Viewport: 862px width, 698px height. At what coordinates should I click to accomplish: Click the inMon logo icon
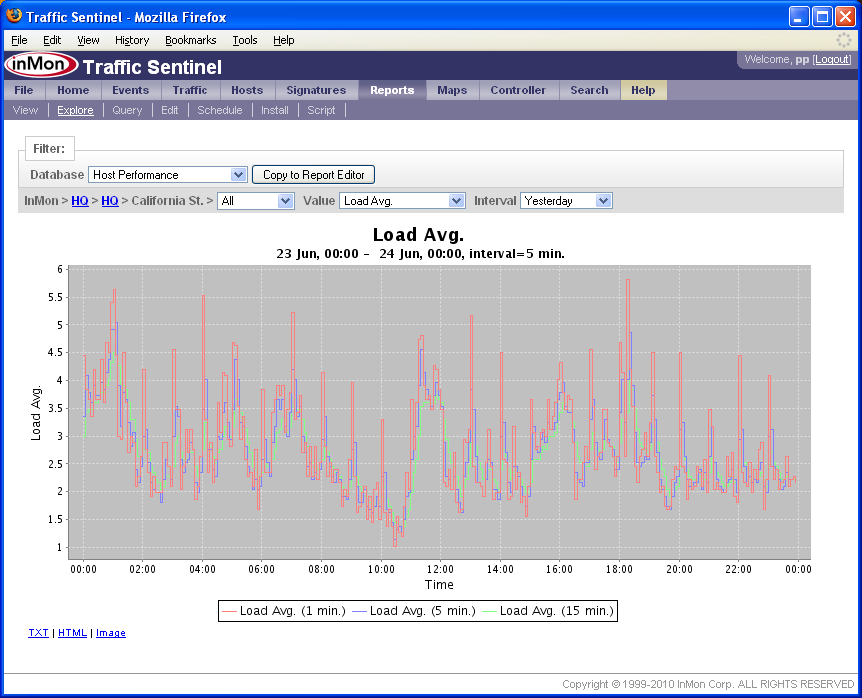40,66
